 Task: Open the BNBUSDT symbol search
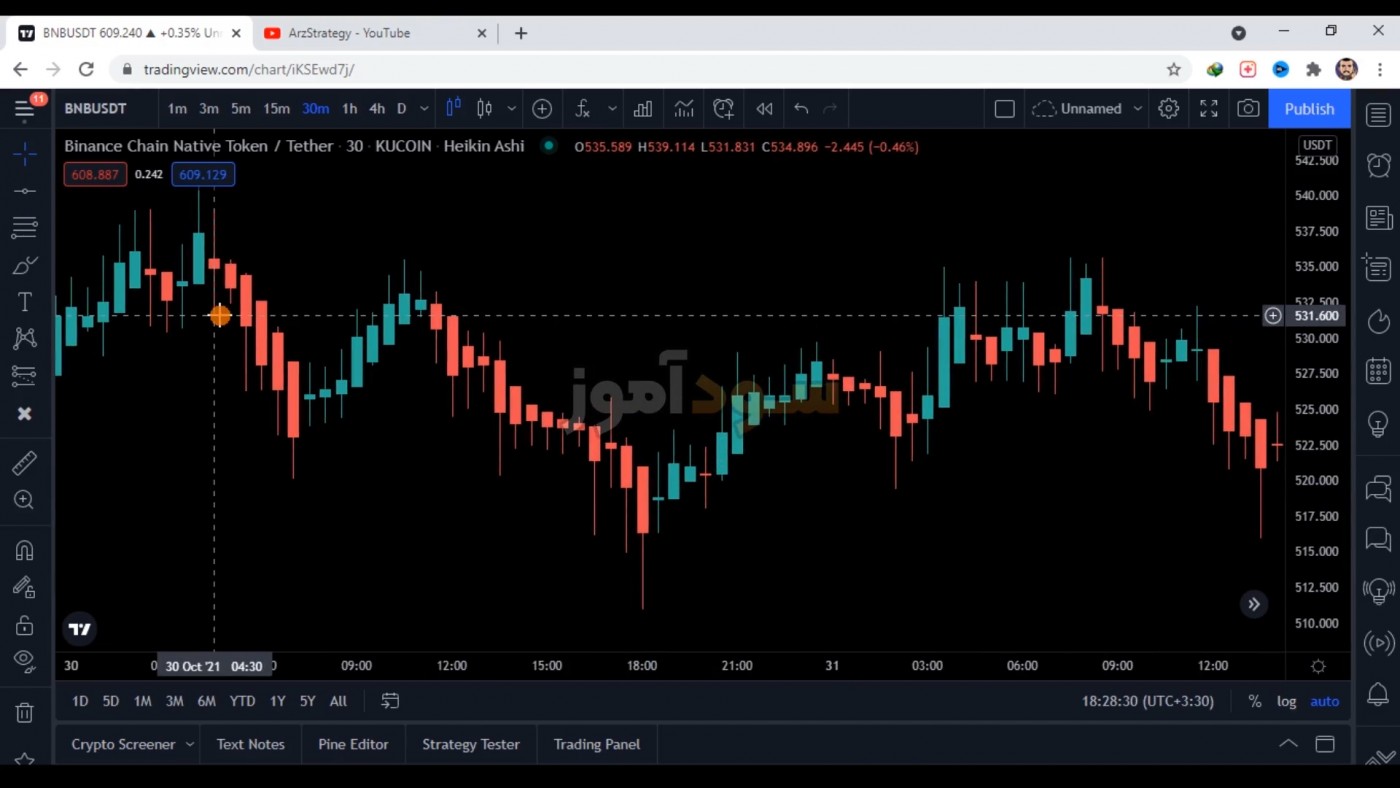click(96, 109)
